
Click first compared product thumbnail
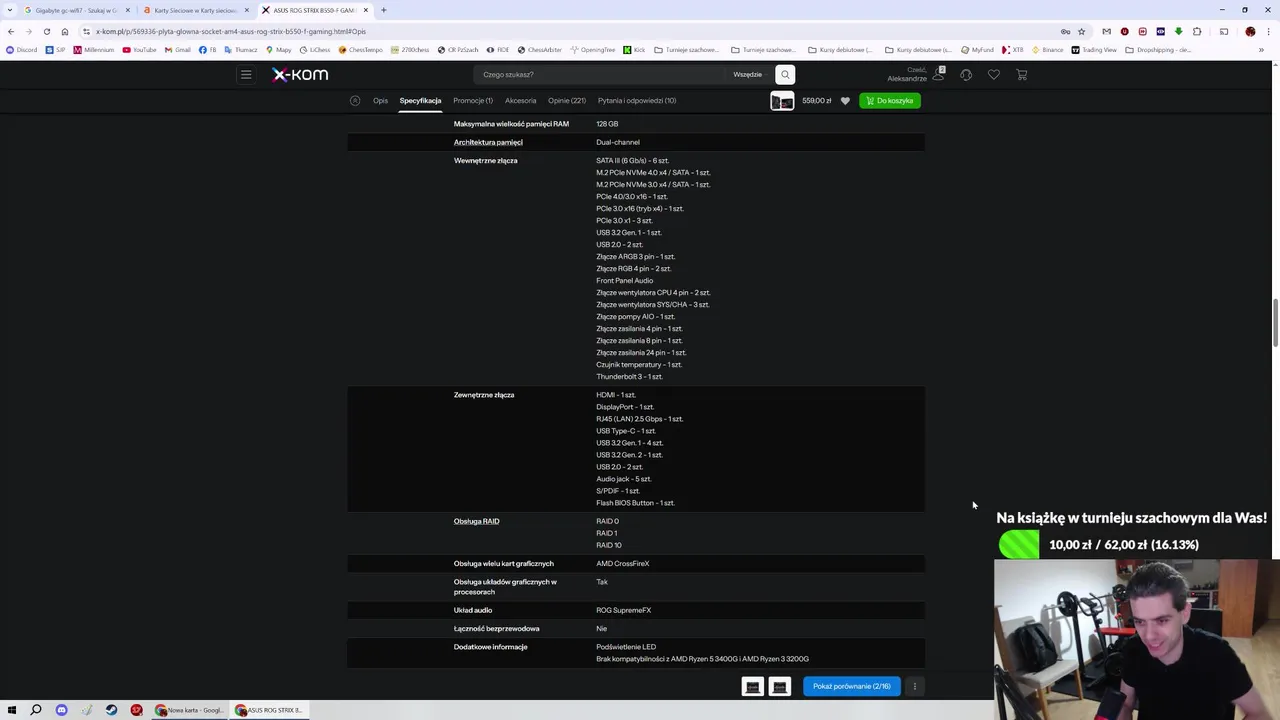click(x=753, y=686)
